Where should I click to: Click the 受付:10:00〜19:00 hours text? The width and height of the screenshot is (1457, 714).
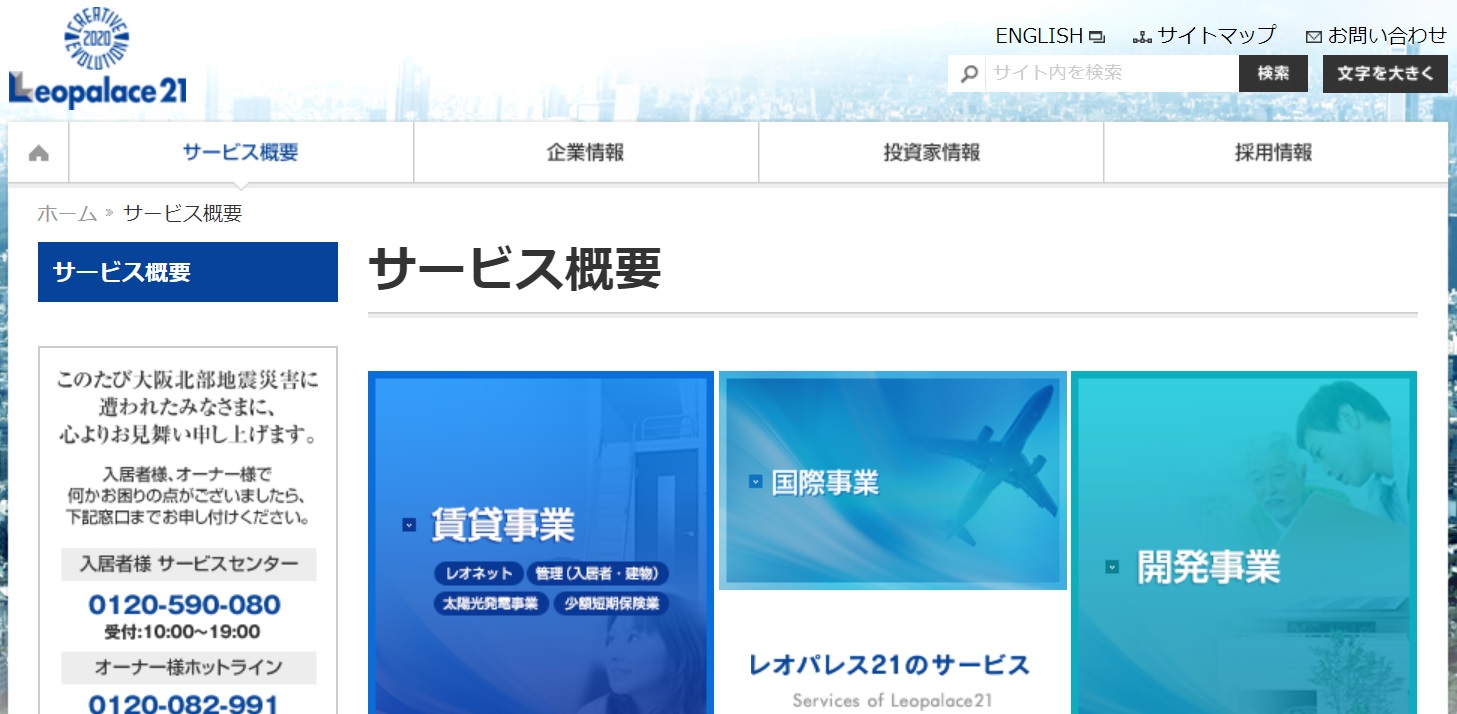pyautogui.click(x=182, y=632)
